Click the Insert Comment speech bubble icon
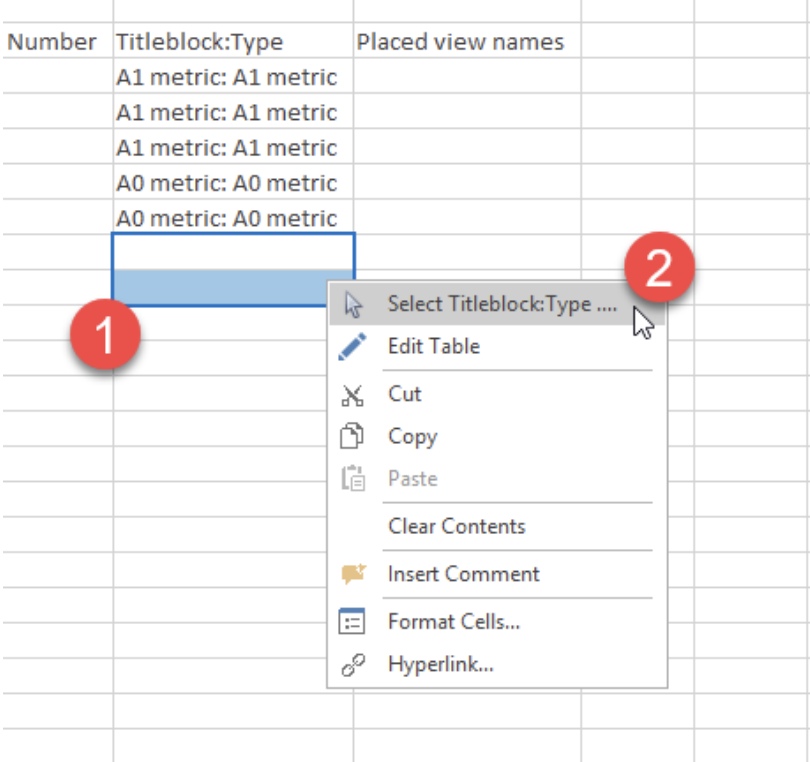 pos(353,573)
